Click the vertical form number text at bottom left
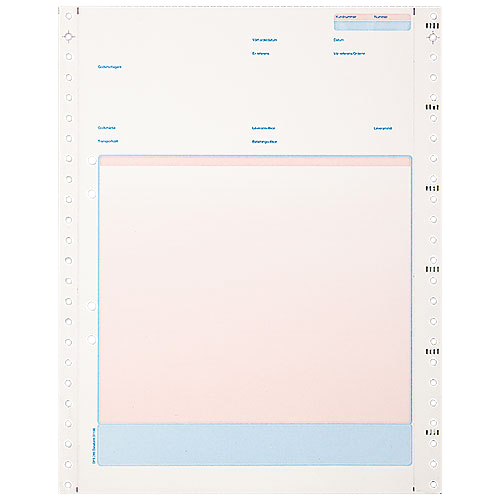Viewport: 500px width, 500px height. pyautogui.click(x=94, y=446)
